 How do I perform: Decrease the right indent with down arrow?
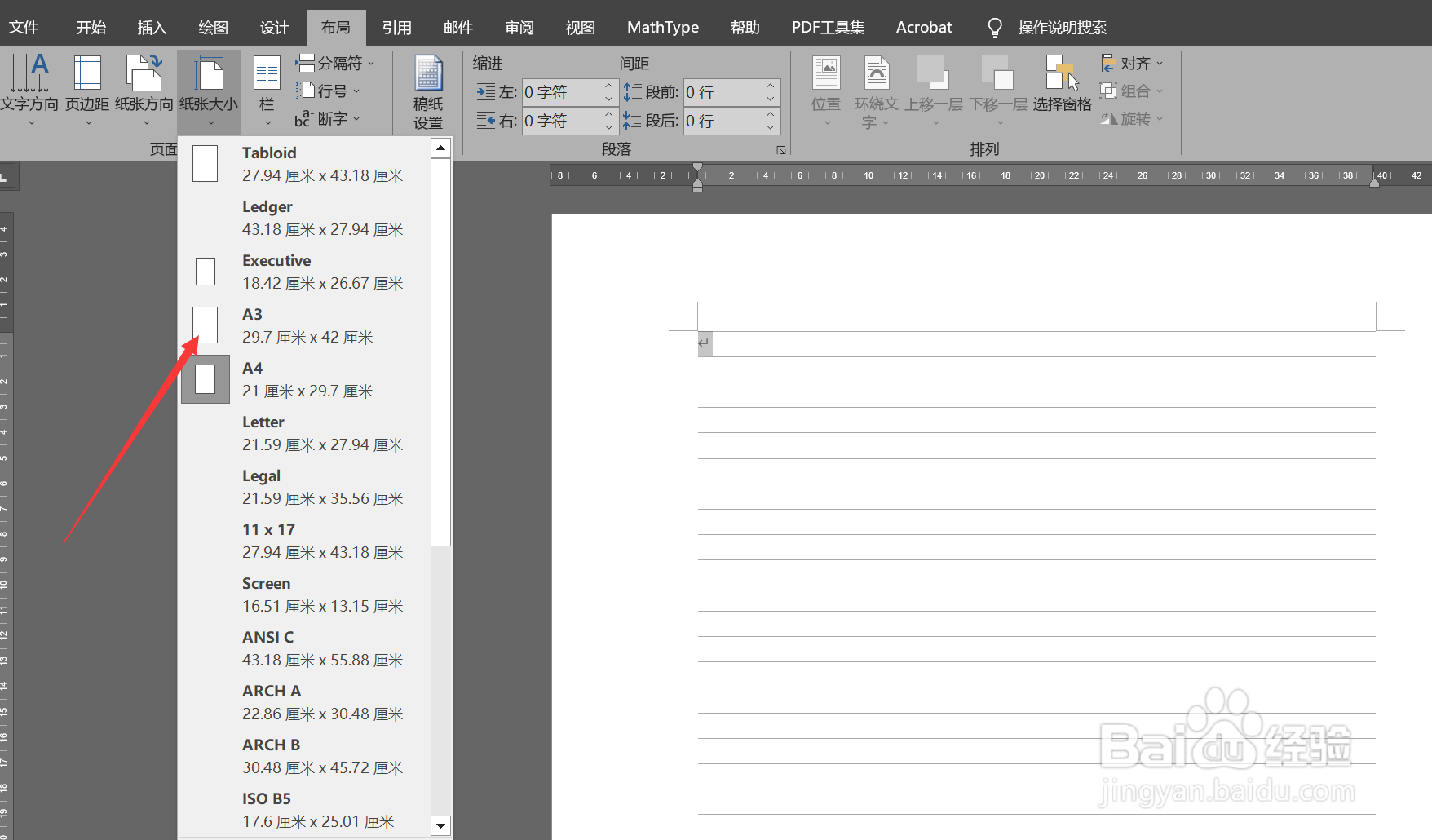(x=609, y=127)
